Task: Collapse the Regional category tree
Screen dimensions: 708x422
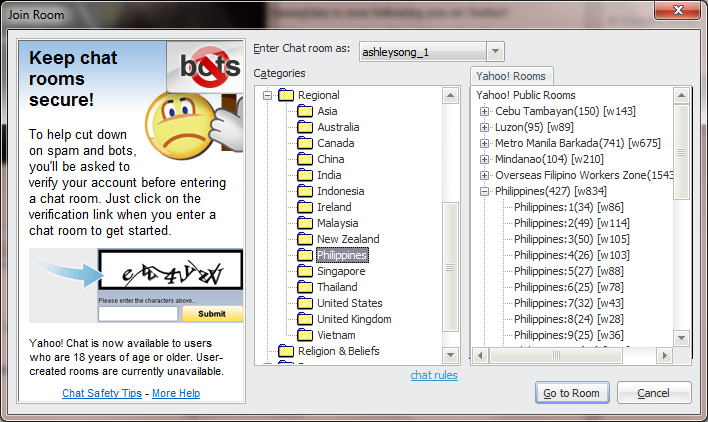Action: tap(268, 95)
